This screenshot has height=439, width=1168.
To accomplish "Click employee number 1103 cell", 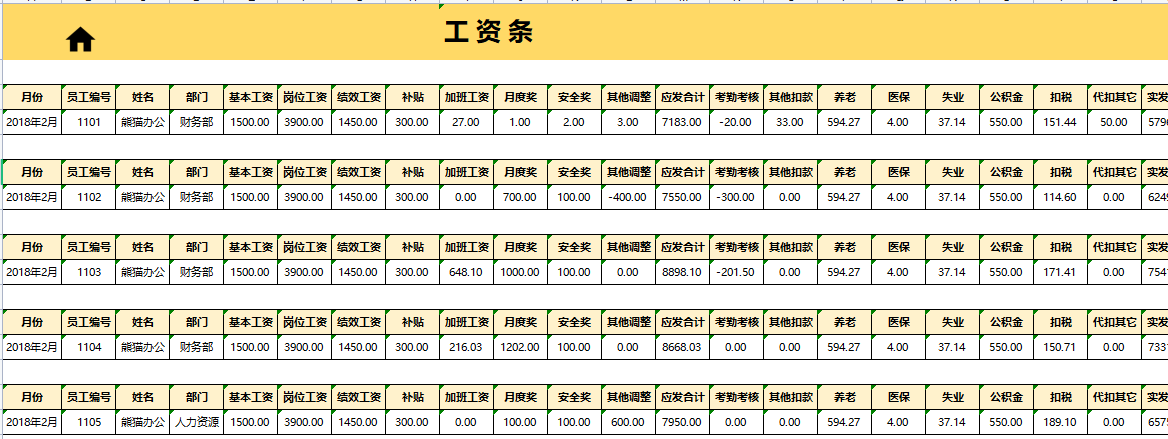I will pos(89,272).
